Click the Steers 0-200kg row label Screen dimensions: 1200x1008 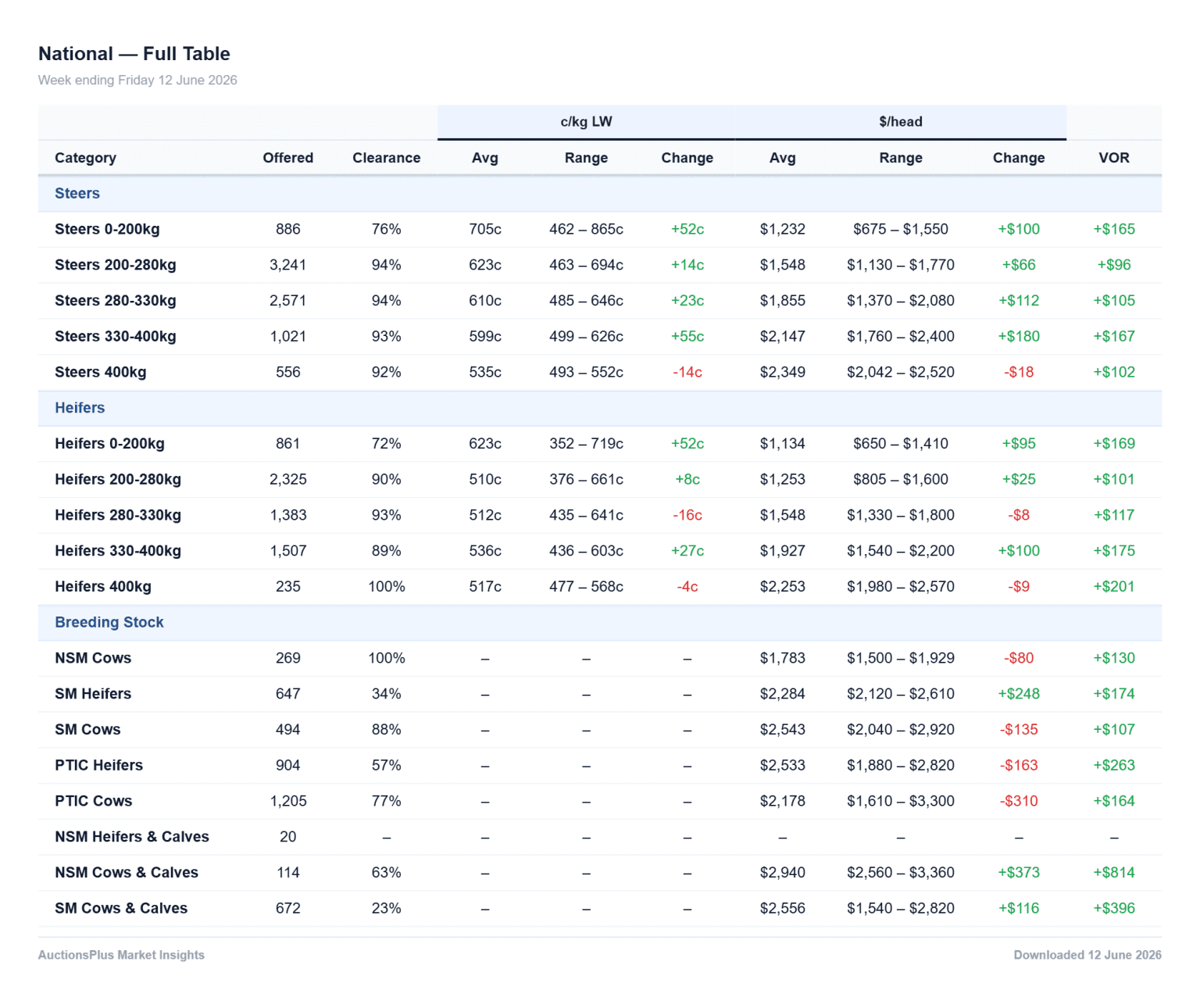(x=107, y=229)
